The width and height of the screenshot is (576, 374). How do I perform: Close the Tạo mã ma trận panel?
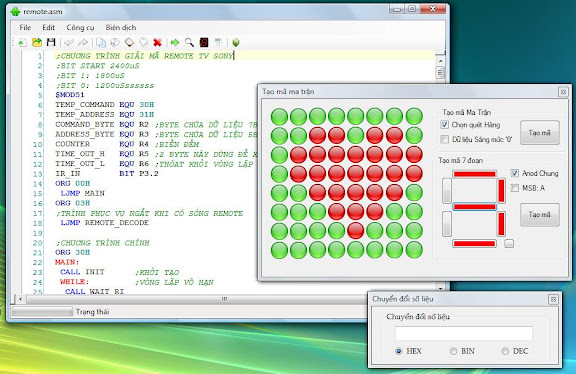pyautogui.click(x=563, y=91)
